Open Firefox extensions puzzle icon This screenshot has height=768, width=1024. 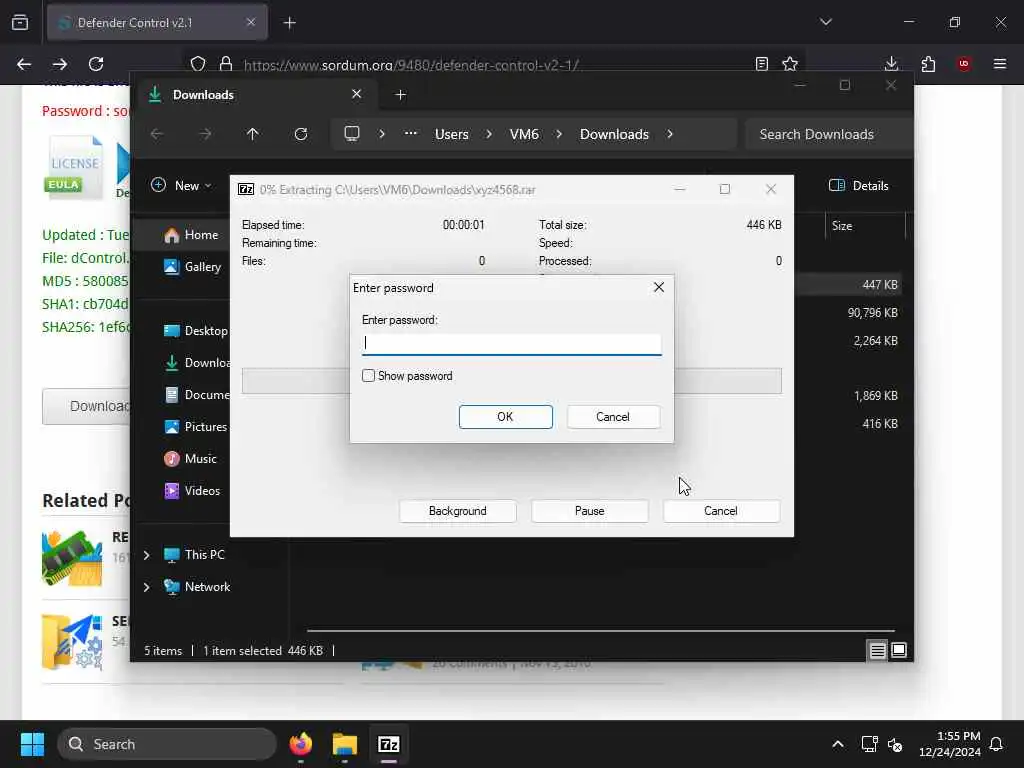coord(928,64)
